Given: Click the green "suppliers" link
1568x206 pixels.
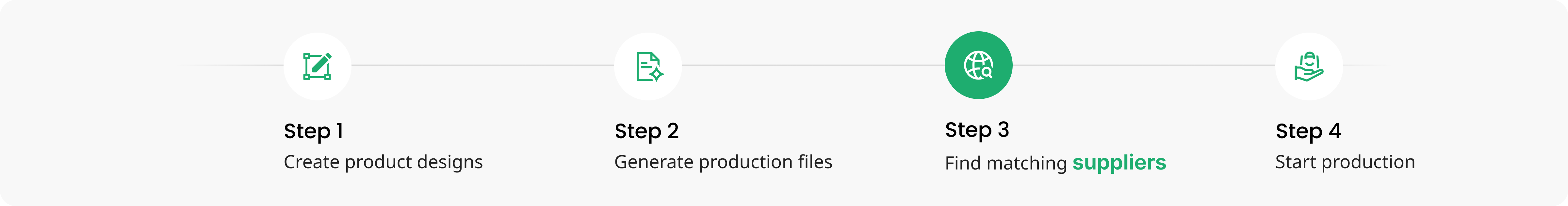Looking at the screenshot, I should (1119, 163).
